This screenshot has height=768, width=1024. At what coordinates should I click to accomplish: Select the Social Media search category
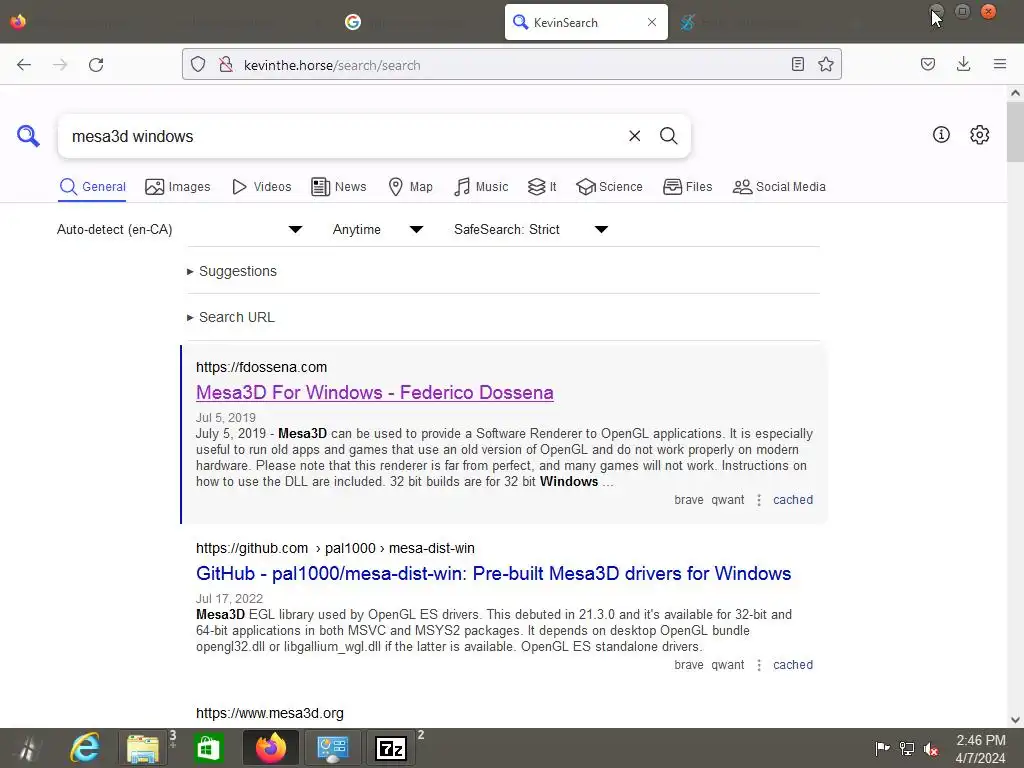click(779, 187)
